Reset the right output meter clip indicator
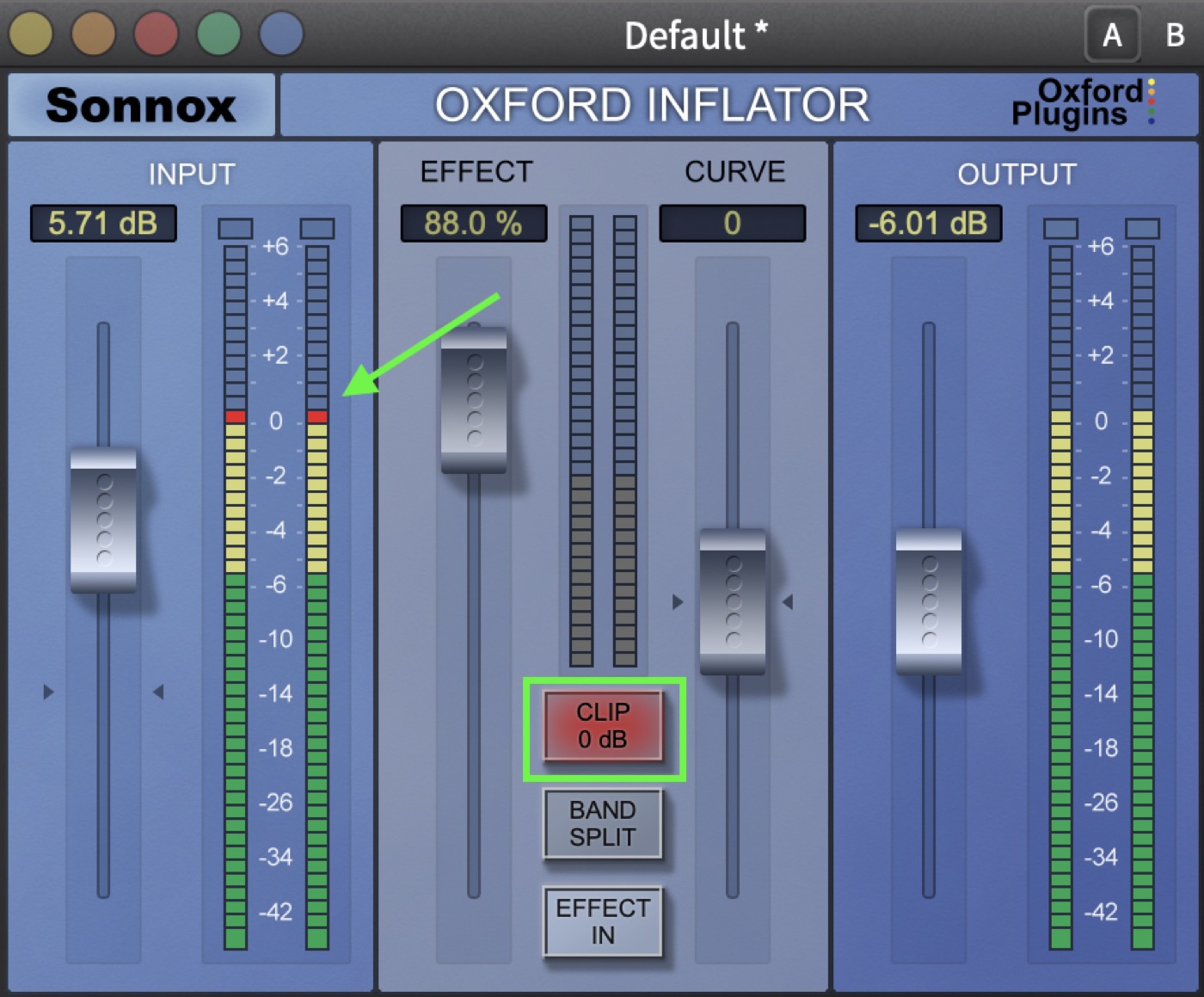 tap(1143, 229)
